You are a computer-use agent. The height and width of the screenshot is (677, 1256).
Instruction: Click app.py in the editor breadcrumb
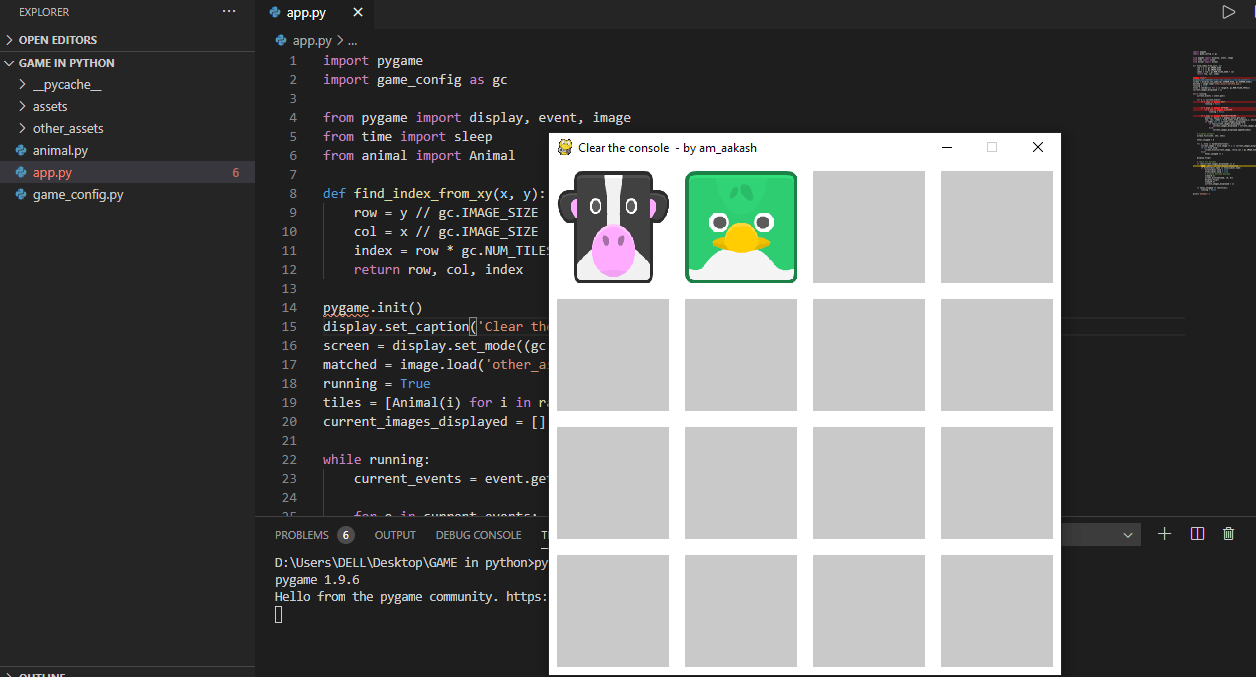[311, 41]
